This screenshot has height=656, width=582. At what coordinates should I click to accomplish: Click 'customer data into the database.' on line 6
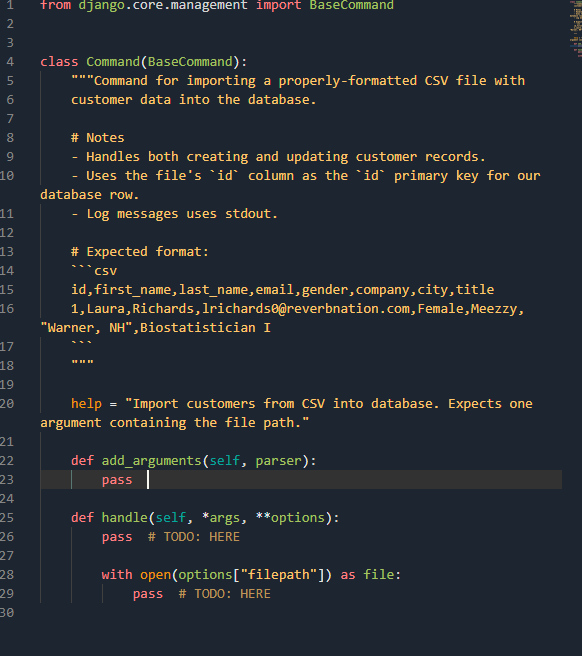coord(193,100)
